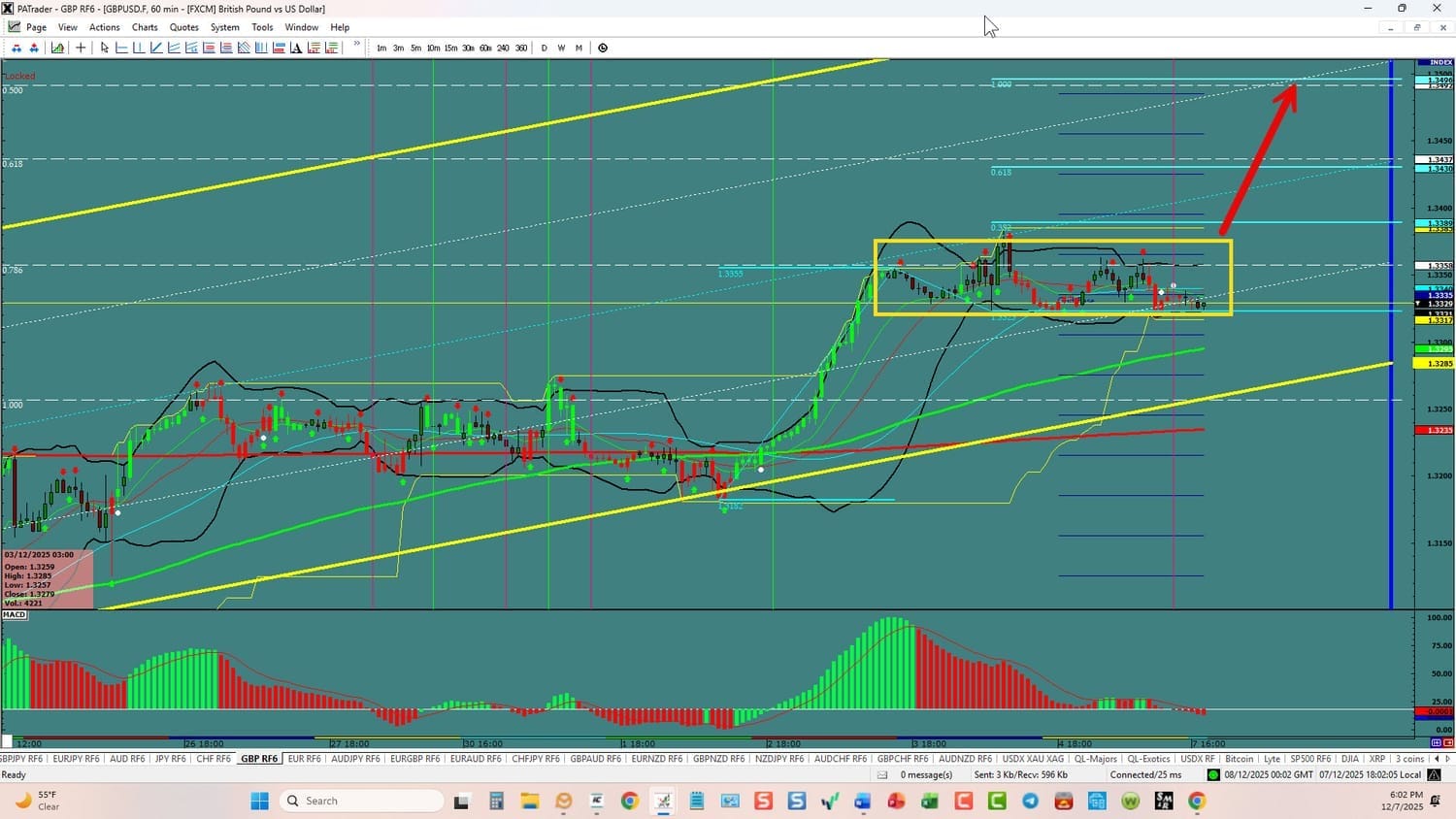Switch to the daily D timeframe
The image size is (1456, 819).
(x=544, y=48)
